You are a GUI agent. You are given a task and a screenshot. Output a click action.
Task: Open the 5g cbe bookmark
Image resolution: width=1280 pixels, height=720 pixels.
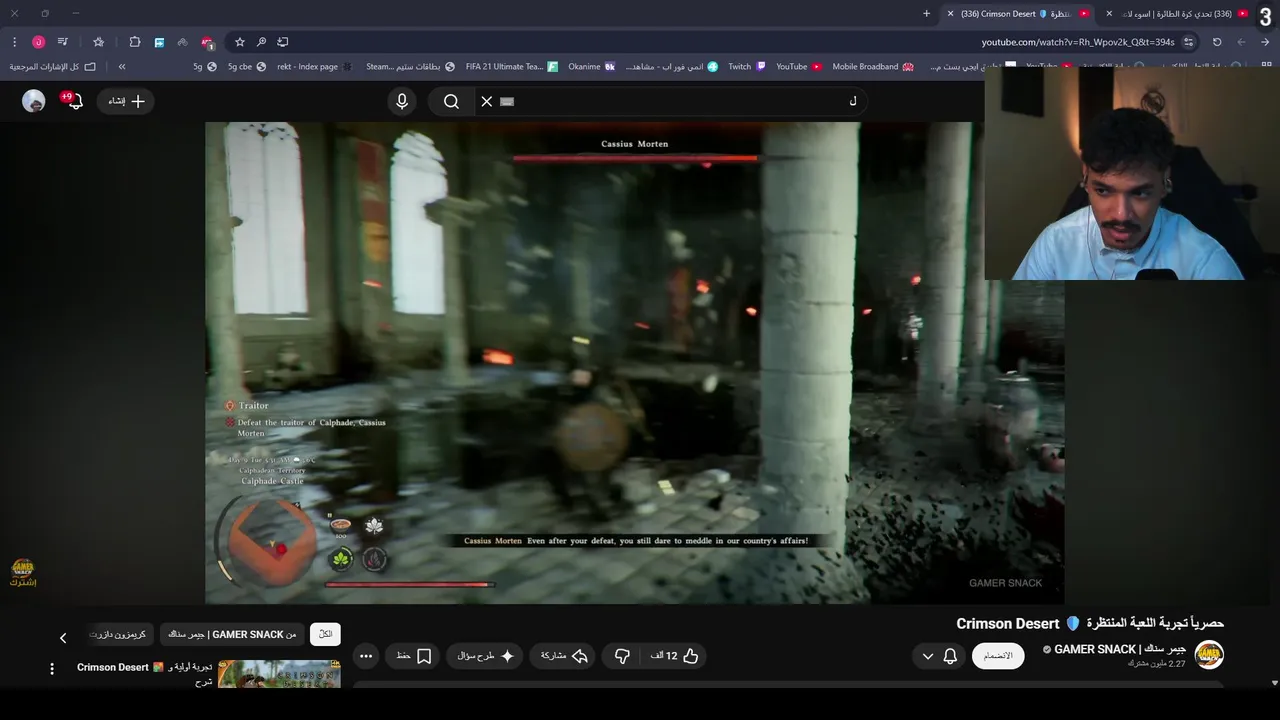[247, 67]
